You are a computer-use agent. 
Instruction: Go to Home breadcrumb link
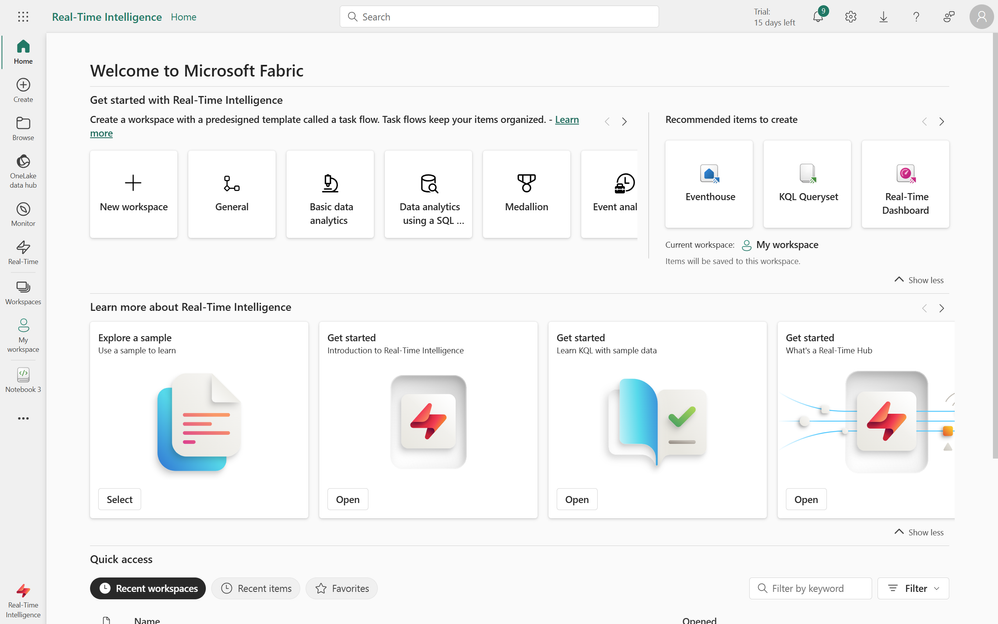pos(183,17)
